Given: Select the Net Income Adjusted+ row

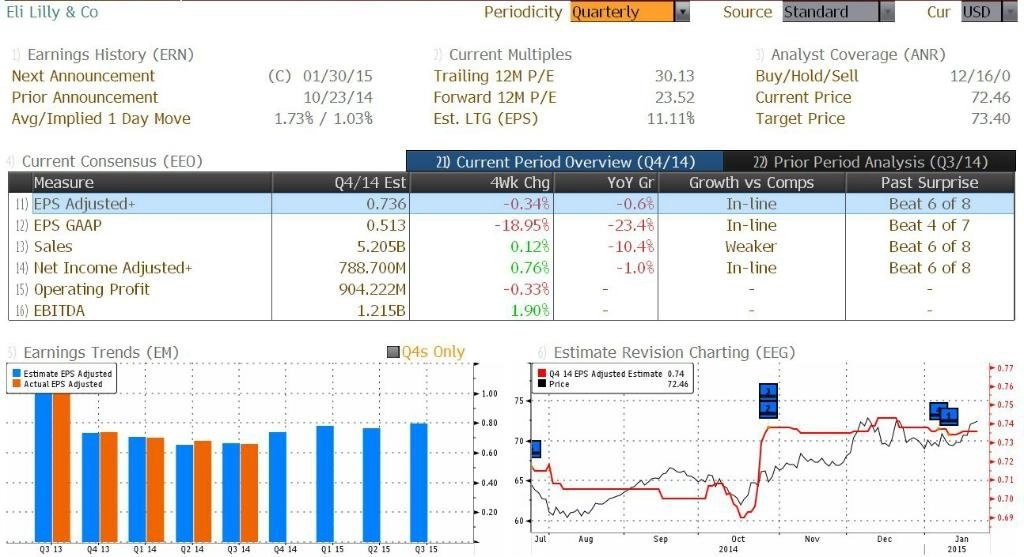Looking at the screenshot, I should click(x=511, y=268).
